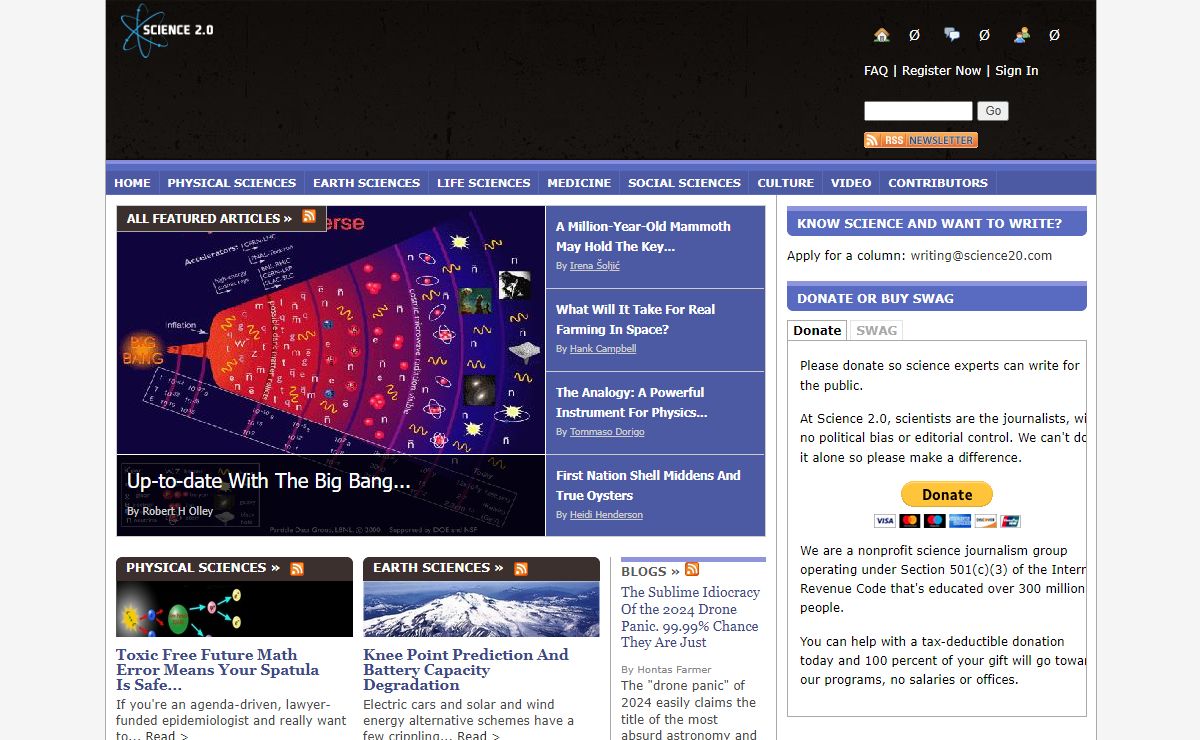Viewport: 1200px width, 740px height.
Task: Select the Donate tab
Action: click(x=817, y=330)
